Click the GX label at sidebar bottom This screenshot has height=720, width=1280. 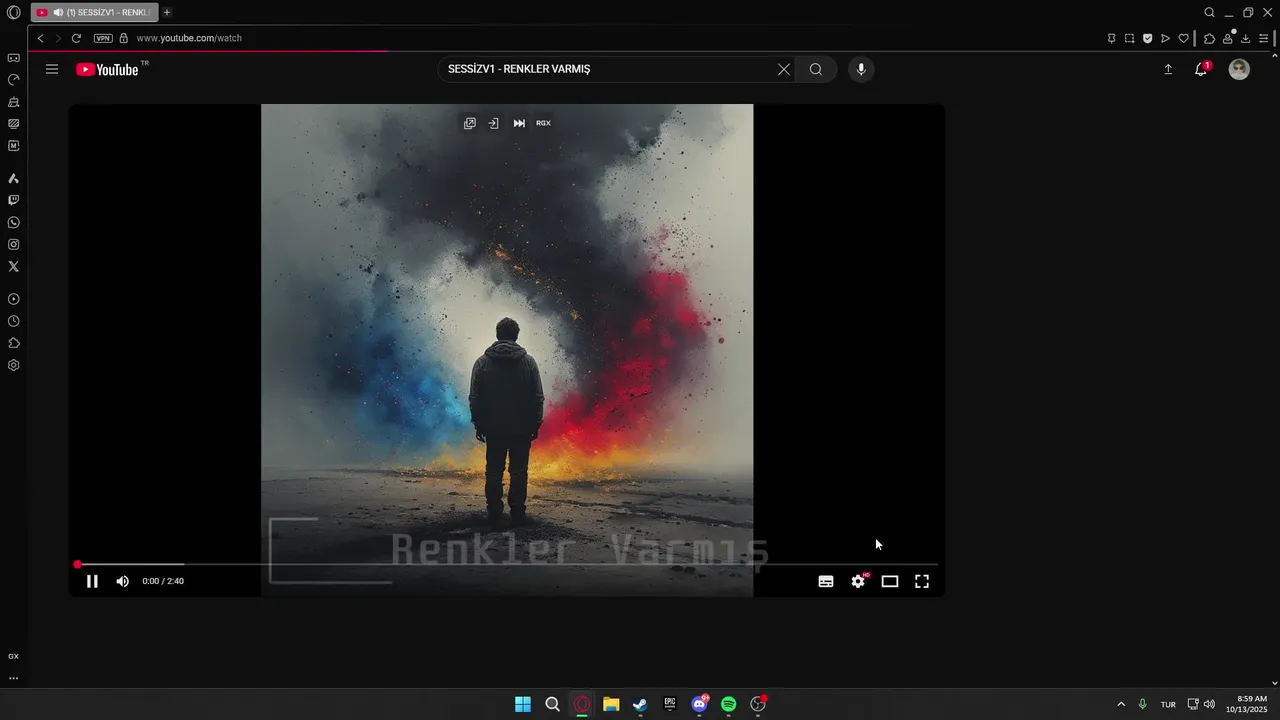point(13,656)
